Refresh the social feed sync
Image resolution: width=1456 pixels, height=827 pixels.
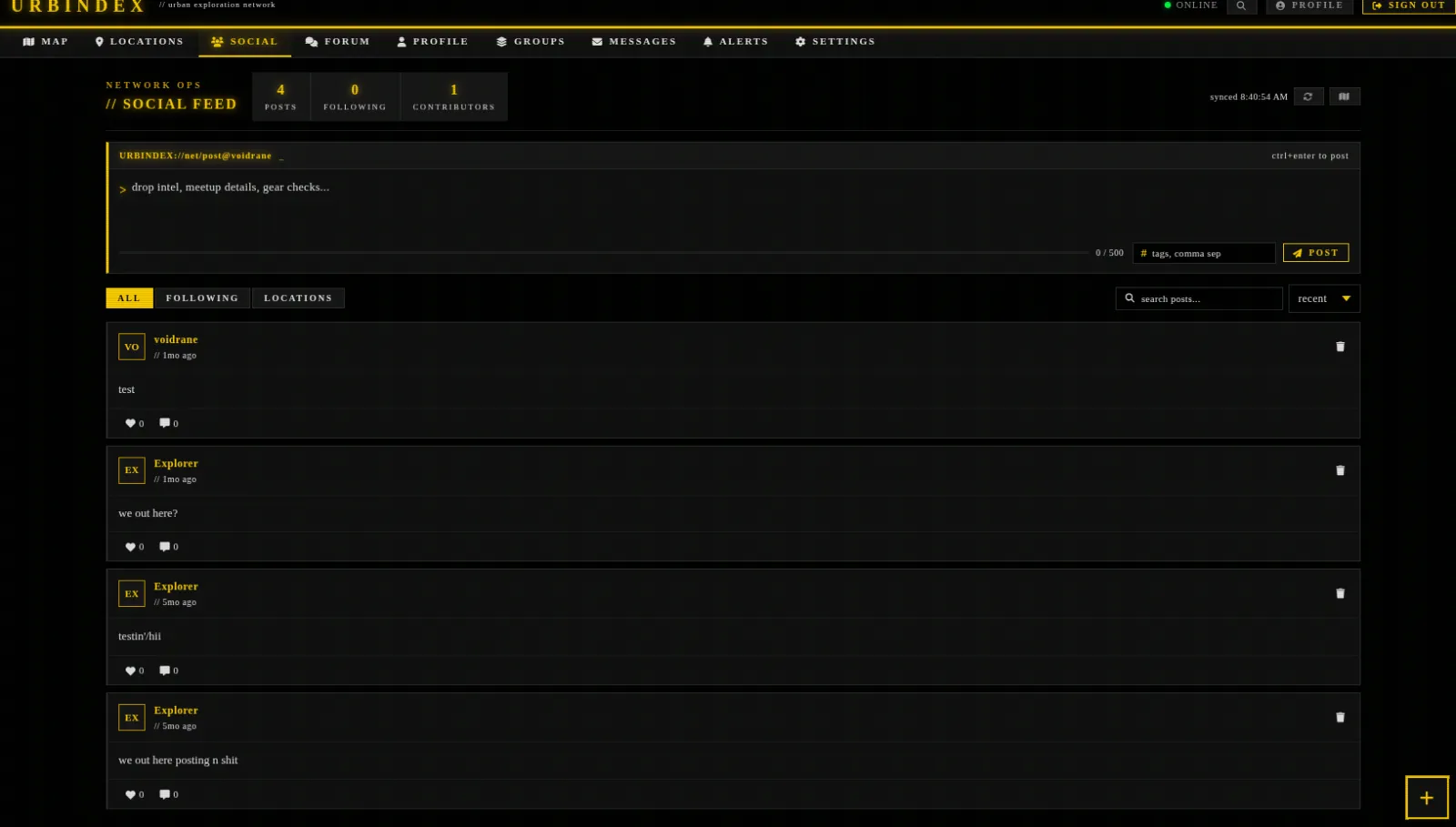coord(1308,96)
